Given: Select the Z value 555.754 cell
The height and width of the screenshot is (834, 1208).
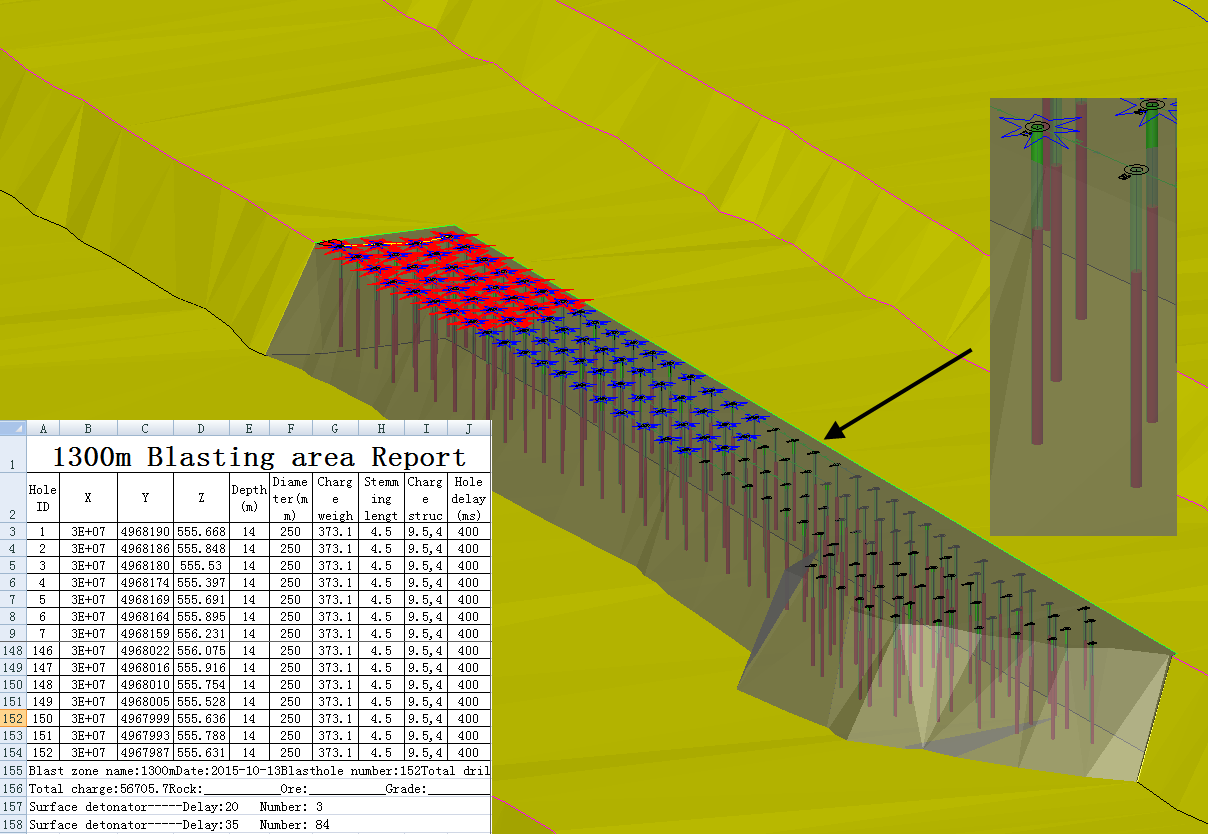Looking at the screenshot, I should pos(201,685).
